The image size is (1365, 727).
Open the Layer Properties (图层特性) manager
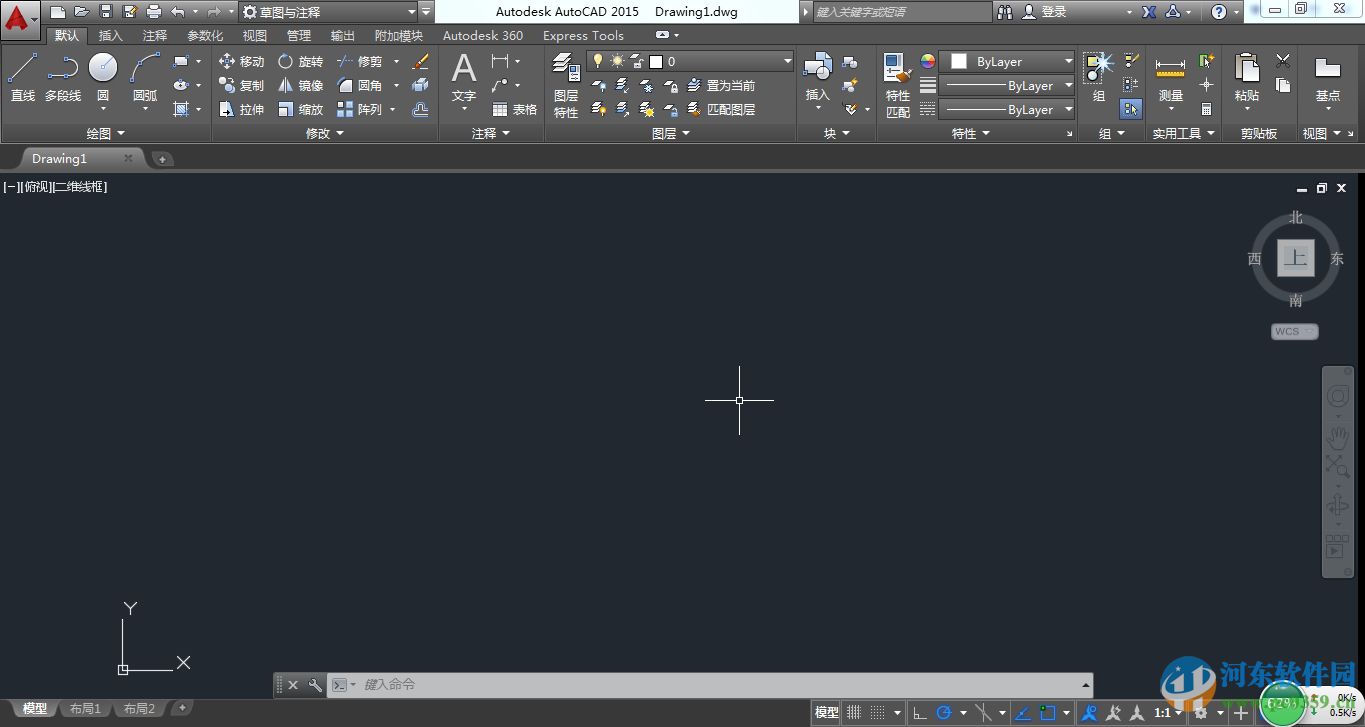[565, 85]
